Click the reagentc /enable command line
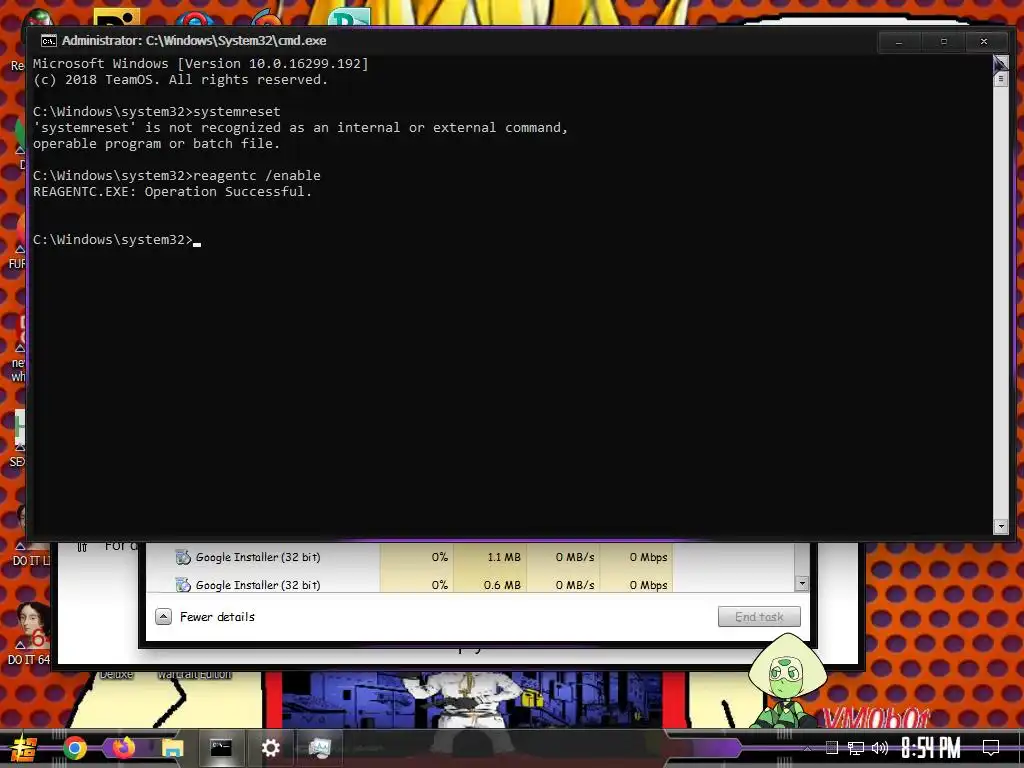The image size is (1024, 768). click(177, 176)
